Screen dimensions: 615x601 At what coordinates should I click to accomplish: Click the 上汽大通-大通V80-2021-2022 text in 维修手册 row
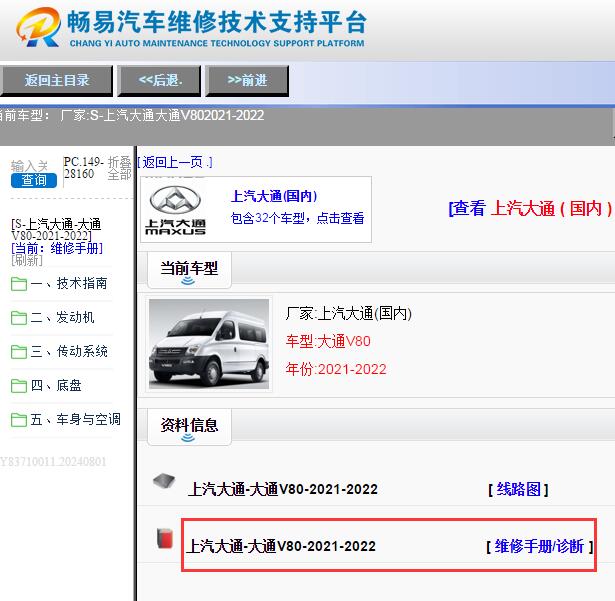(281, 546)
